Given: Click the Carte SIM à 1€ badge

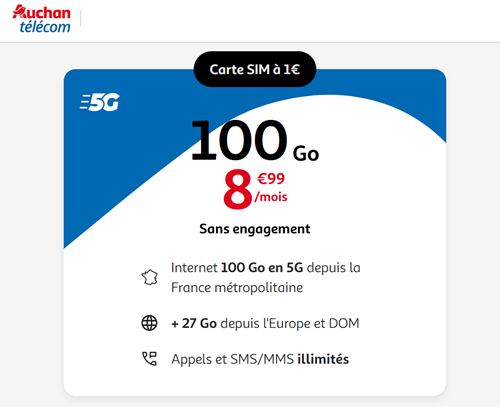Looking at the screenshot, I should (255, 69).
